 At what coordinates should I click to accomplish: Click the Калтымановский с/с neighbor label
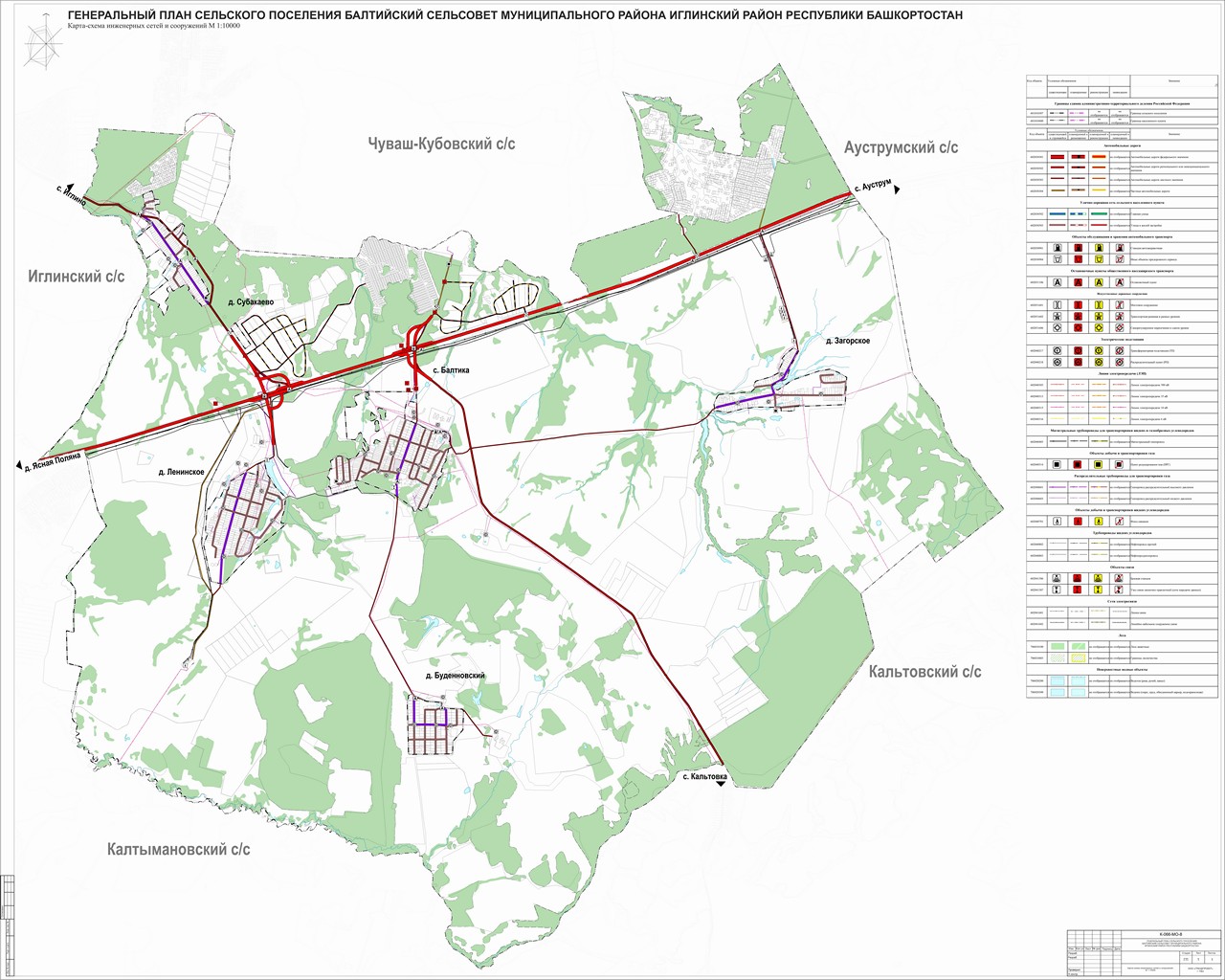click(x=179, y=849)
